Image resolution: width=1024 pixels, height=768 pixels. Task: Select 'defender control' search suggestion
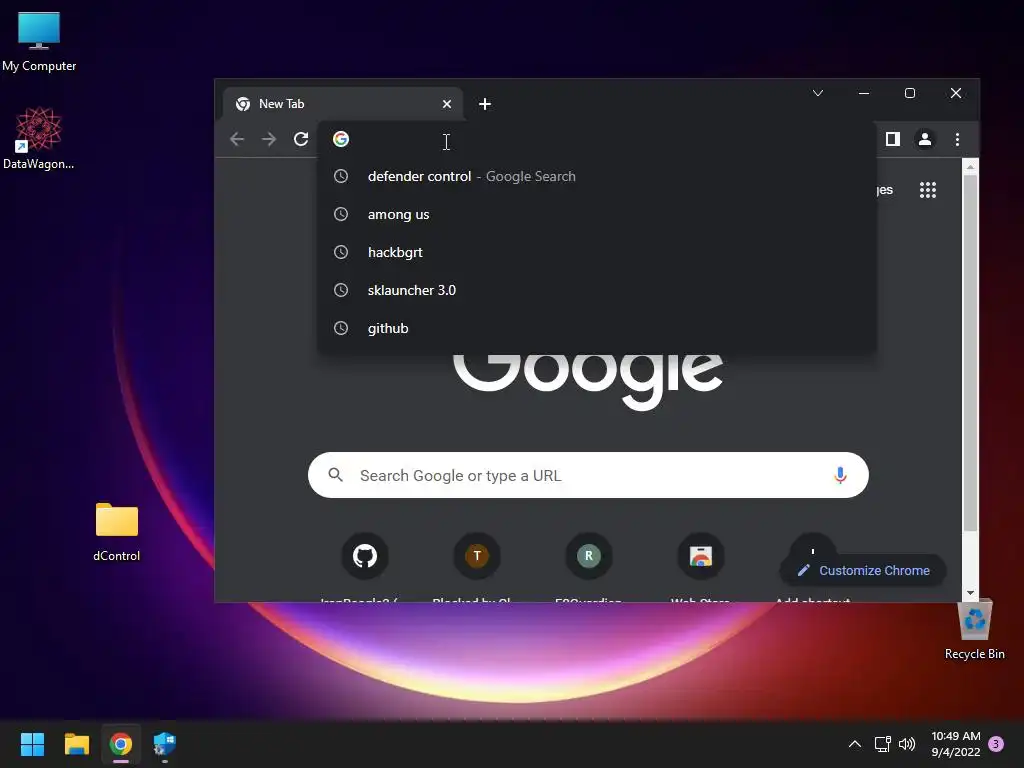[597, 176]
